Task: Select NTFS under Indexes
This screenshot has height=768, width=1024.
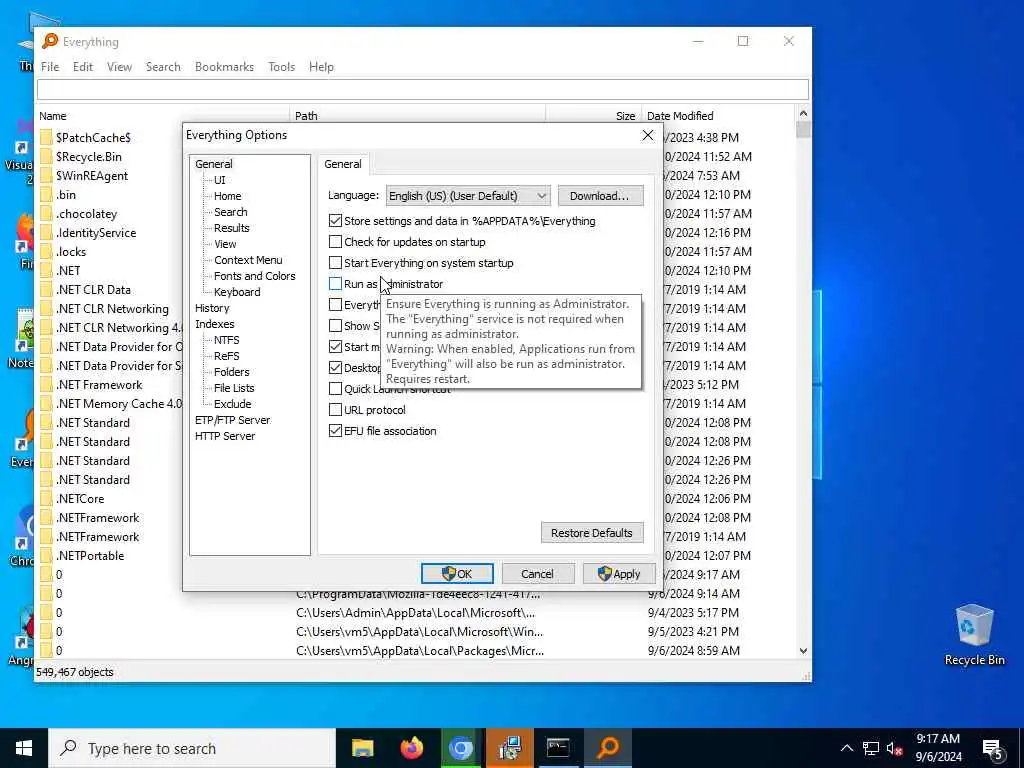Action: point(227,340)
